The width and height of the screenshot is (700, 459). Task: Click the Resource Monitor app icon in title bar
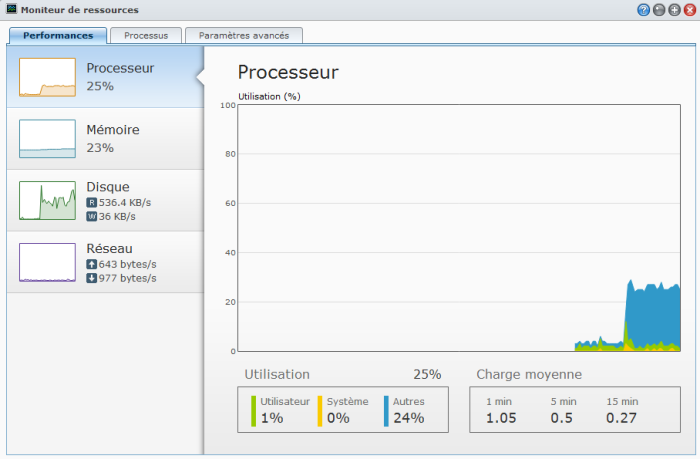[x=11, y=9]
